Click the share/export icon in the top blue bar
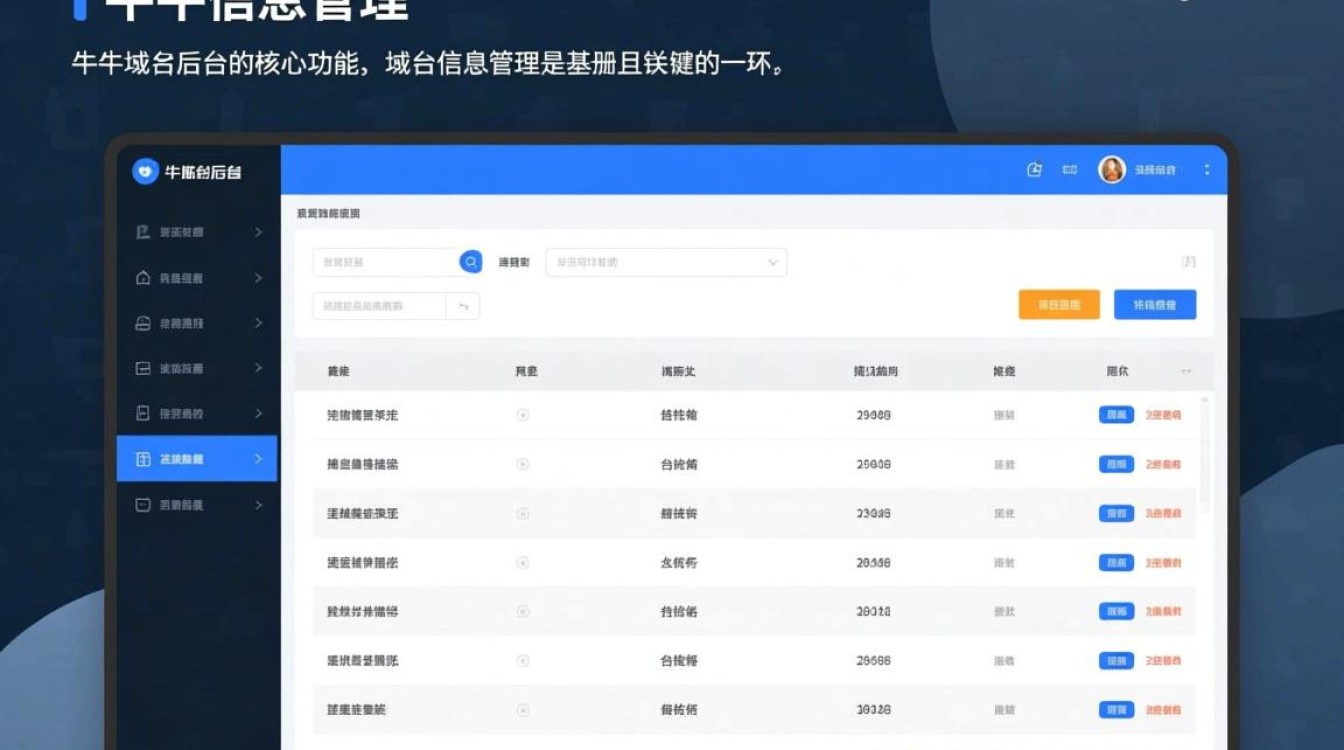The height and width of the screenshot is (750, 1344). [1036, 170]
